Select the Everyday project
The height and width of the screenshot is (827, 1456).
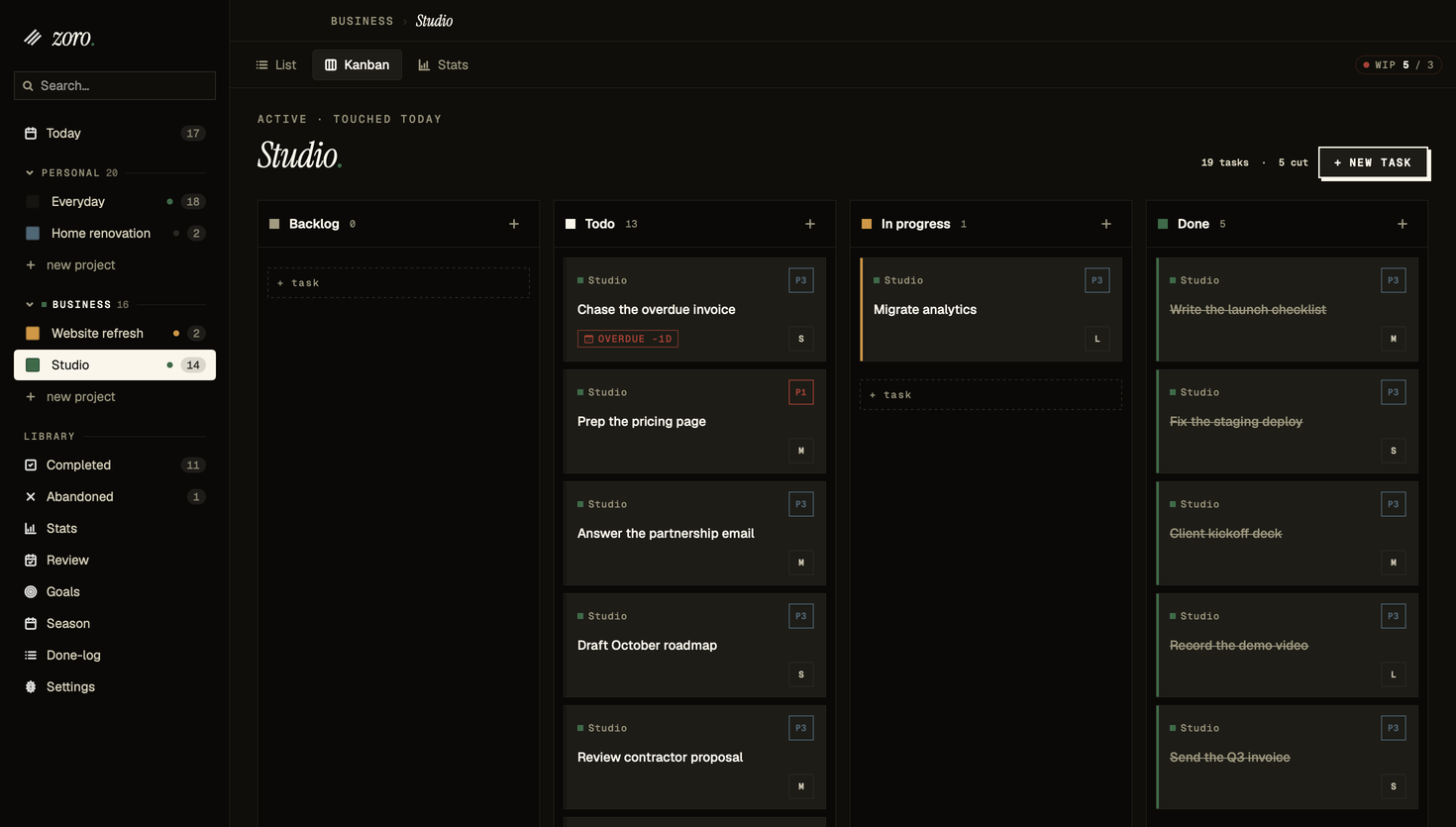115,201
